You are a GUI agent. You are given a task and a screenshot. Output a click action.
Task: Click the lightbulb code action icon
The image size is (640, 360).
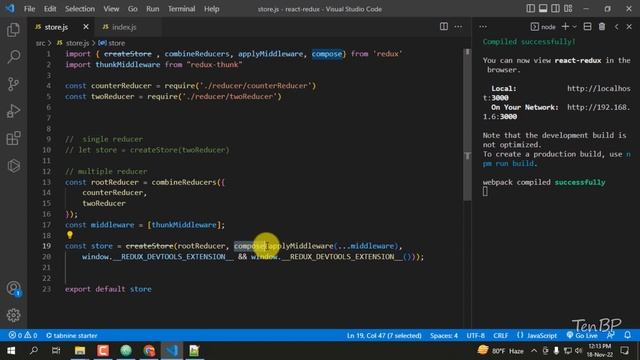pos(70,235)
